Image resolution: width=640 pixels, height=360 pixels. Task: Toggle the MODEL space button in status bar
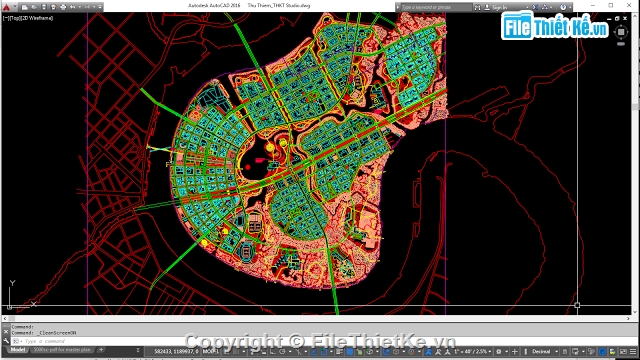click(211, 351)
